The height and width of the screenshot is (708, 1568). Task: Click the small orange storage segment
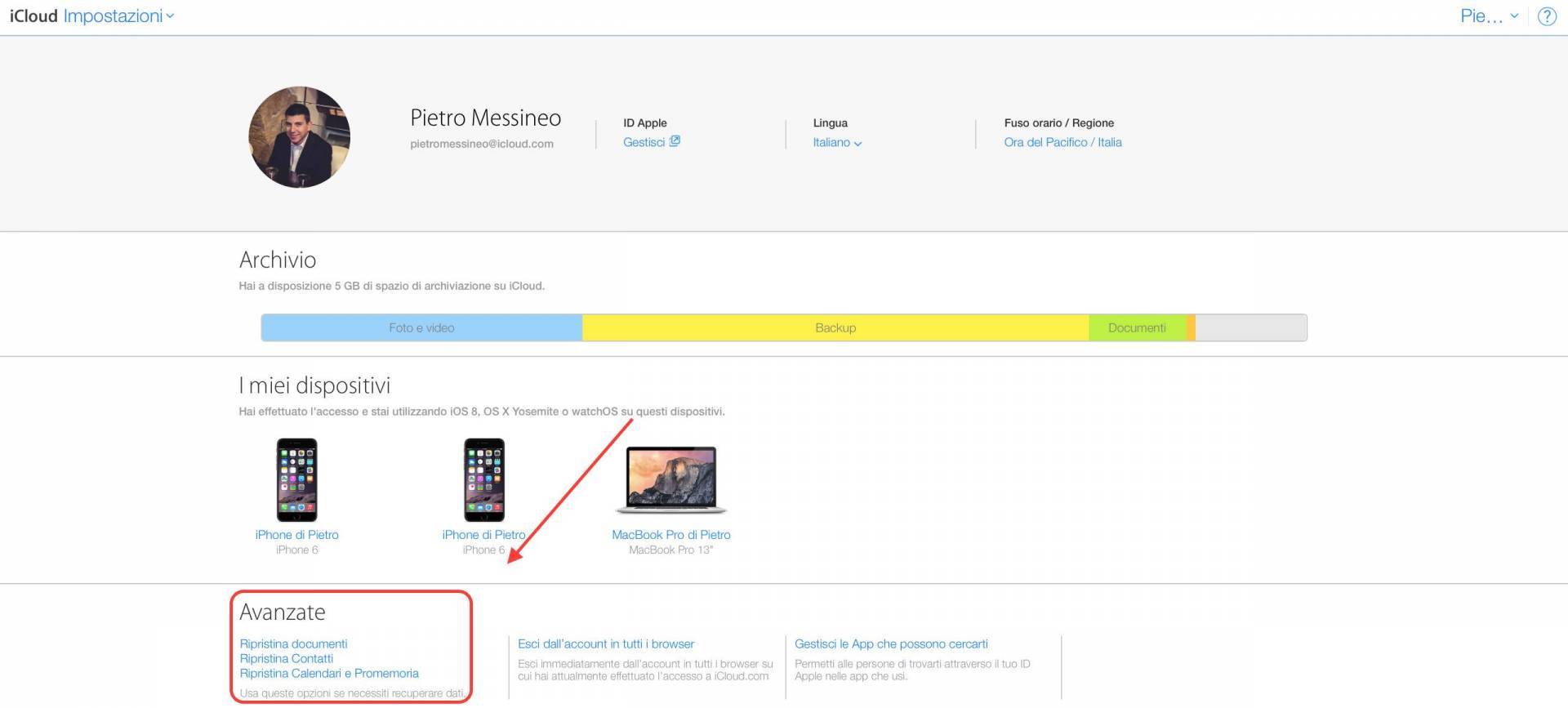tap(1191, 327)
